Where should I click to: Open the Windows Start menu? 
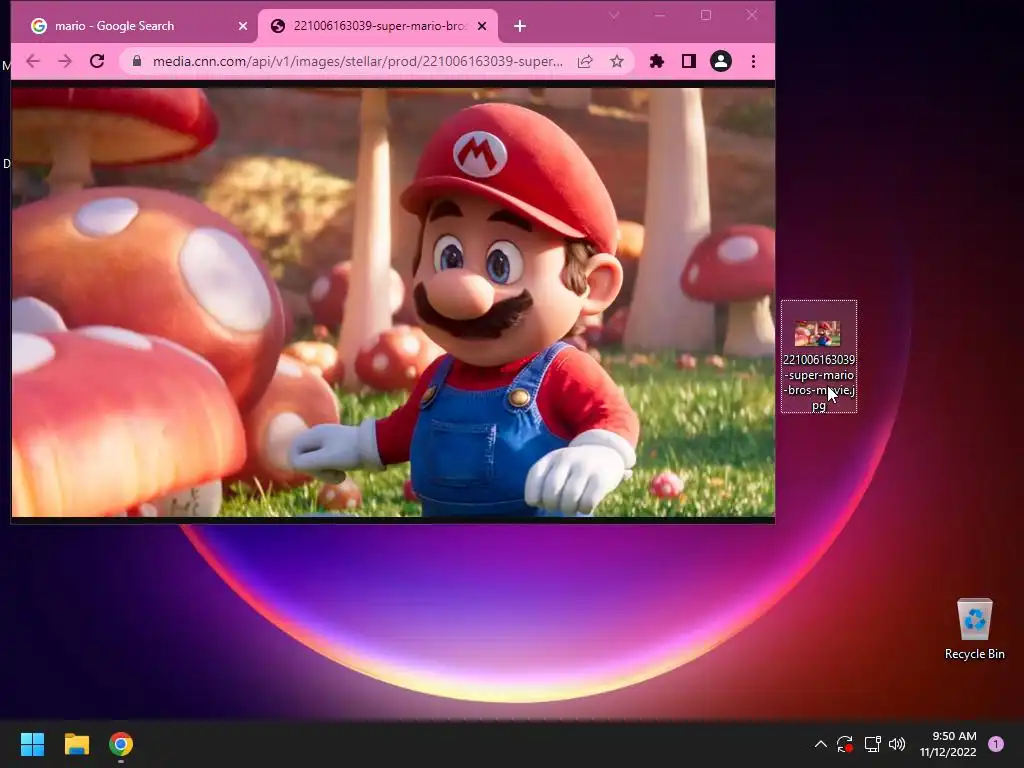point(32,744)
